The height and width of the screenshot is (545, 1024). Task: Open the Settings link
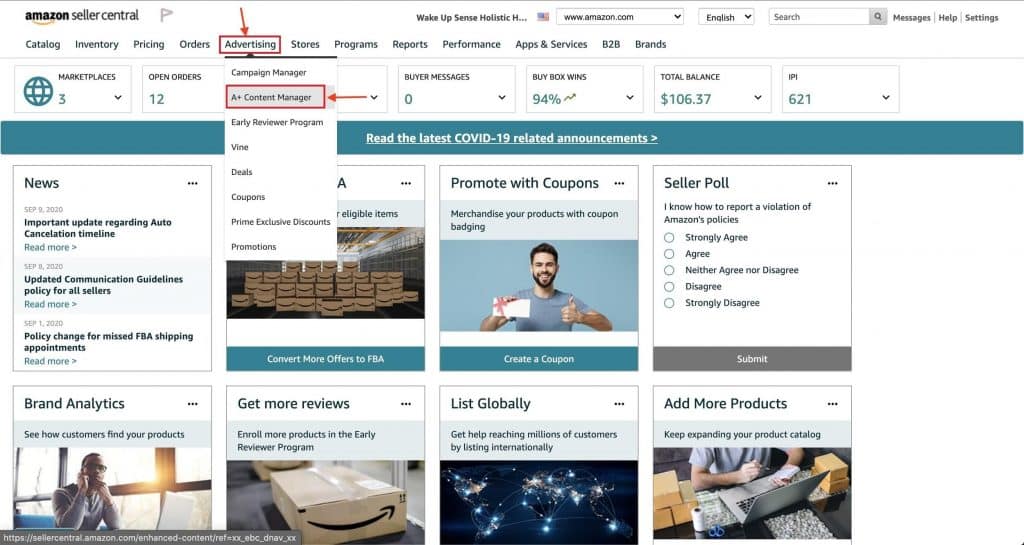982,18
